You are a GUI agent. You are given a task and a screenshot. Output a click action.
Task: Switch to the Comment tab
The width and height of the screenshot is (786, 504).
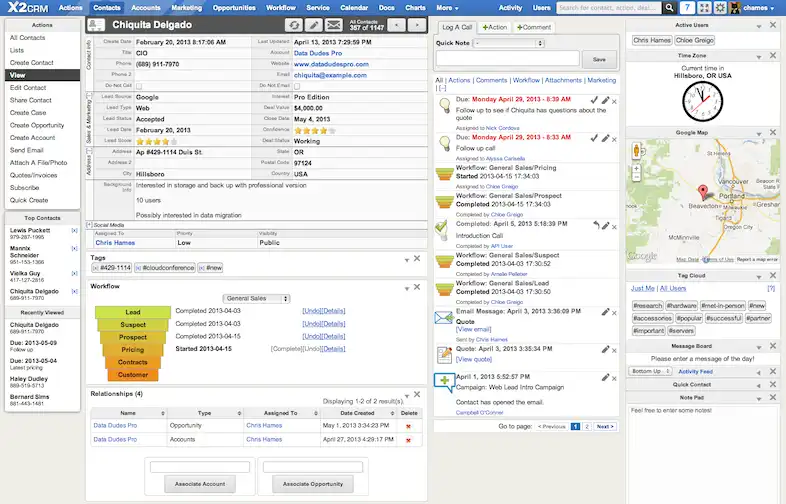point(534,27)
